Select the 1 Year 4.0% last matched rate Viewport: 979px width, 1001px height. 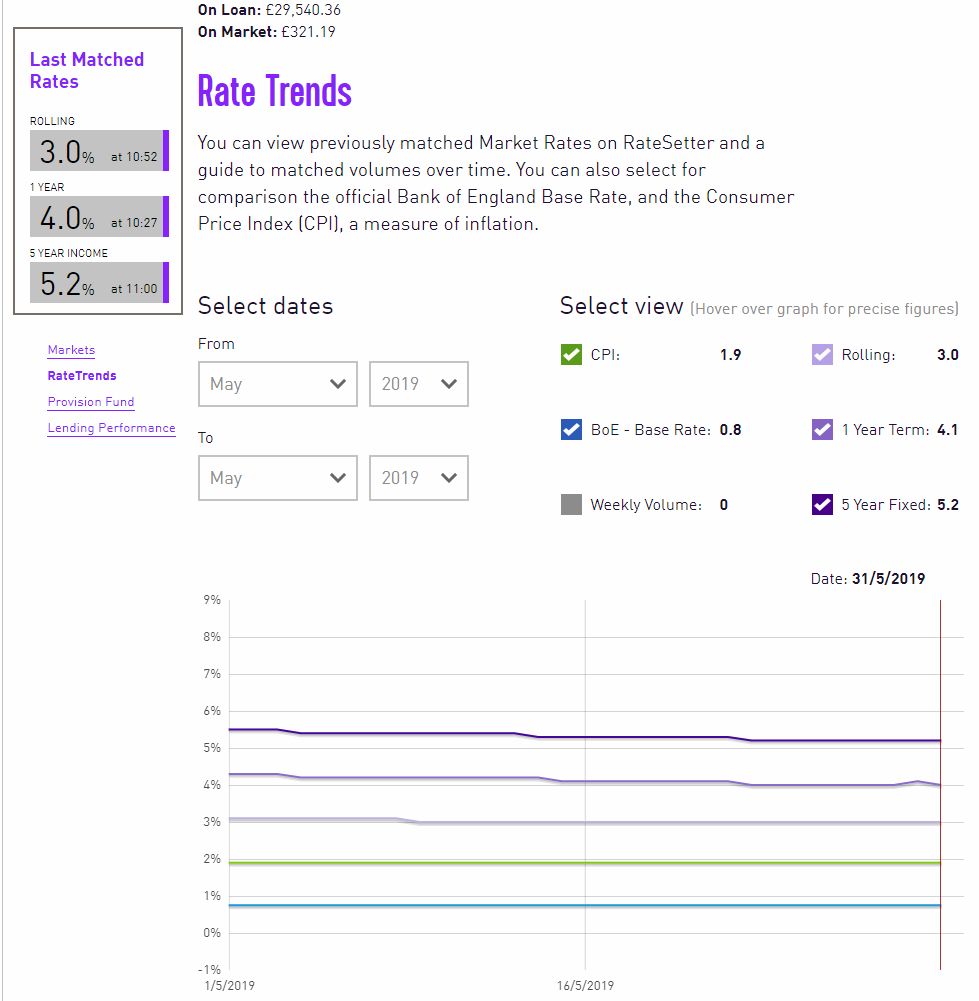coord(100,216)
